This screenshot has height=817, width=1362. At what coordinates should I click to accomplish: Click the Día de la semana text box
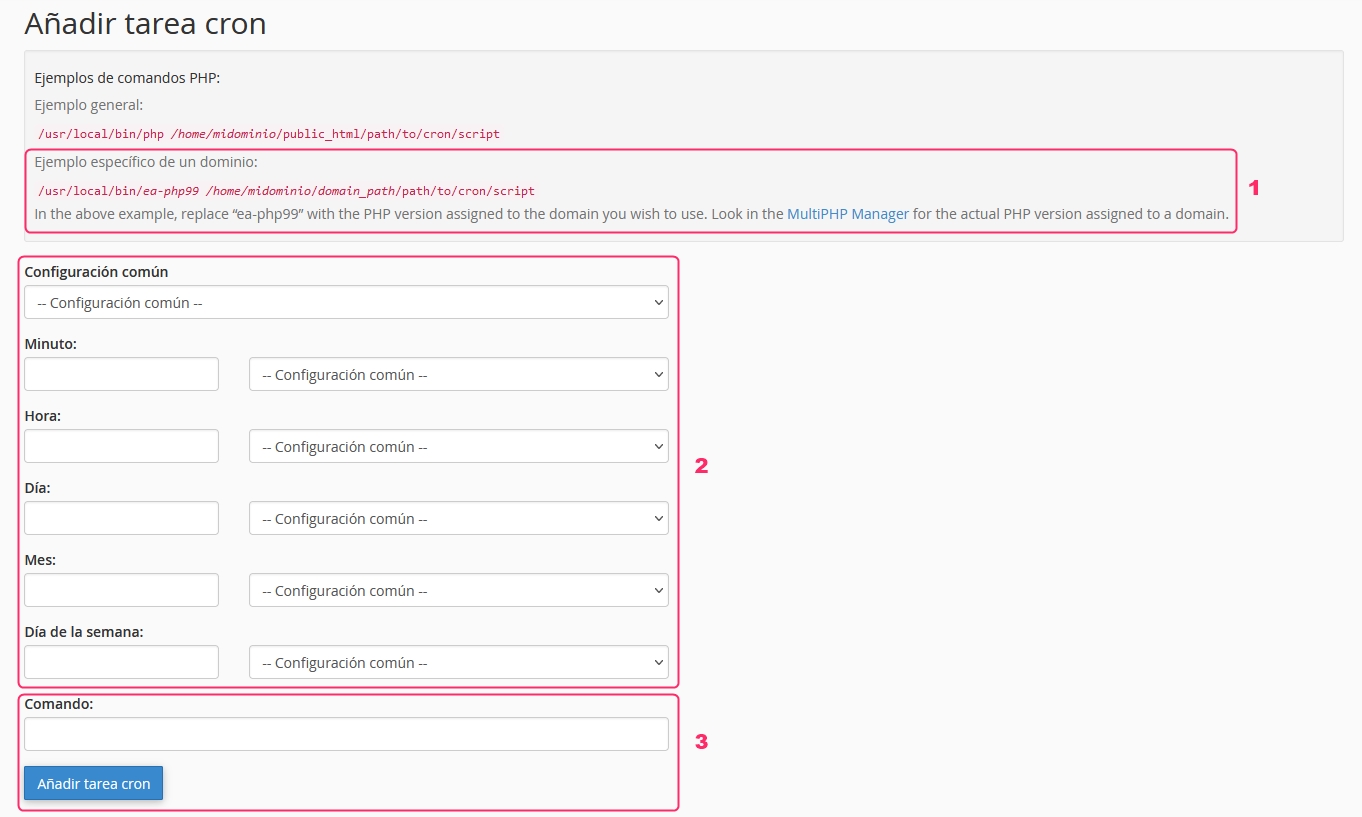(121, 663)
